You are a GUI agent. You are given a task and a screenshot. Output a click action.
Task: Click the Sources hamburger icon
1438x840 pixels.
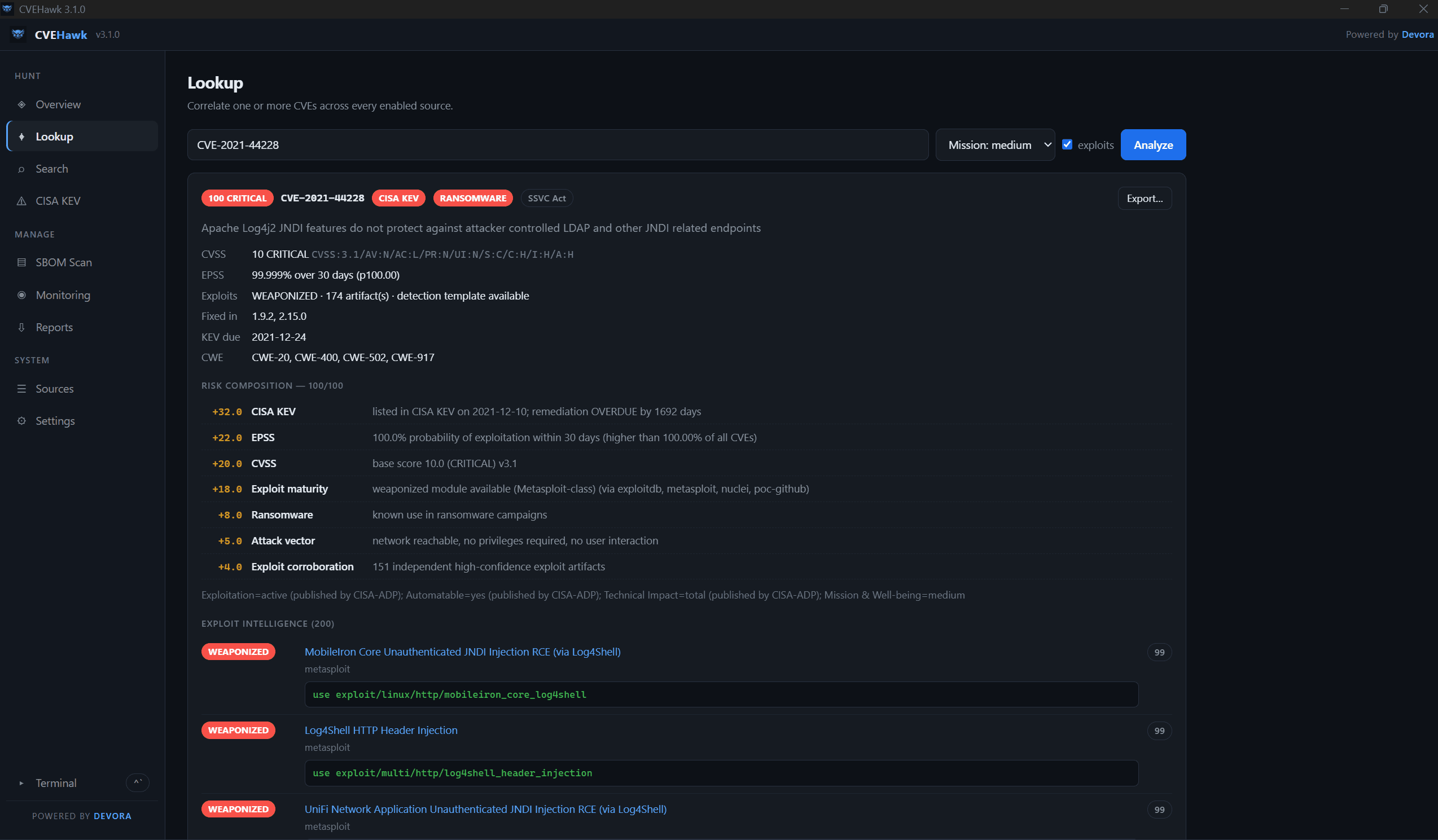[21, 388]
